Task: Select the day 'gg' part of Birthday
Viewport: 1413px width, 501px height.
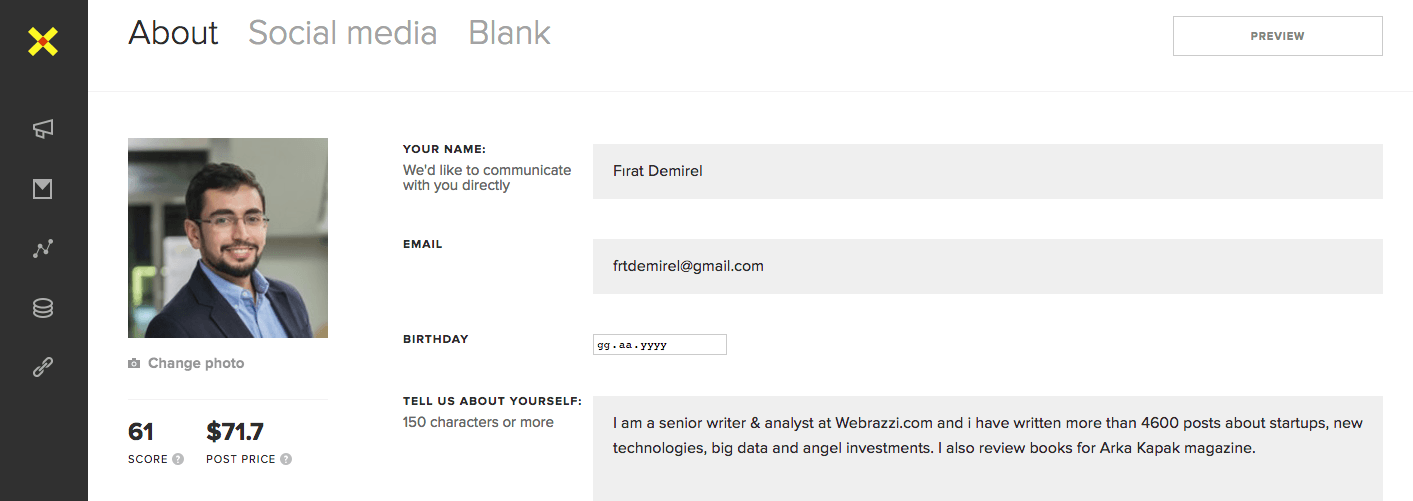Action: (x=603, y=345)
